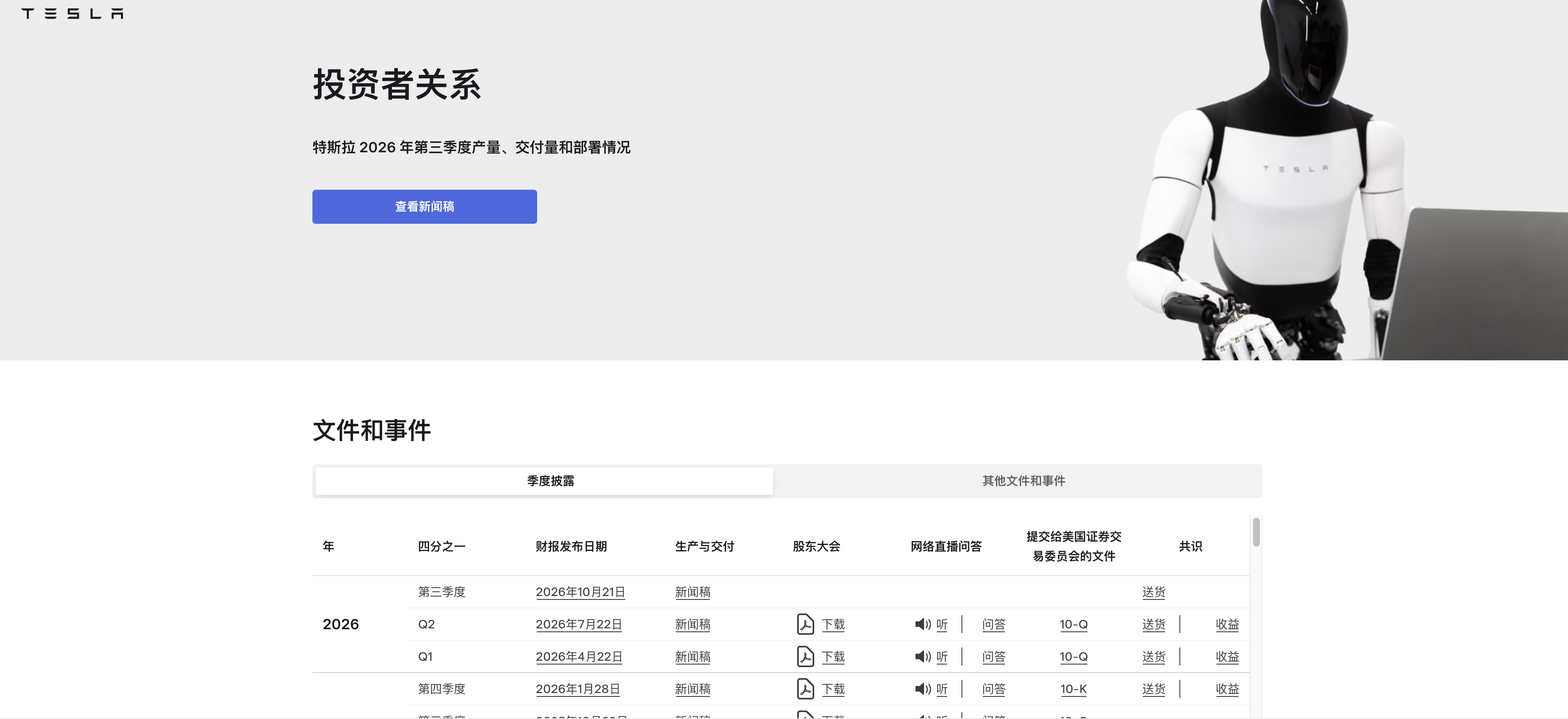Click 送货 link in the Q1 row
Viewport: 1568px width, 719px height.
click(x=1153, y=656)
